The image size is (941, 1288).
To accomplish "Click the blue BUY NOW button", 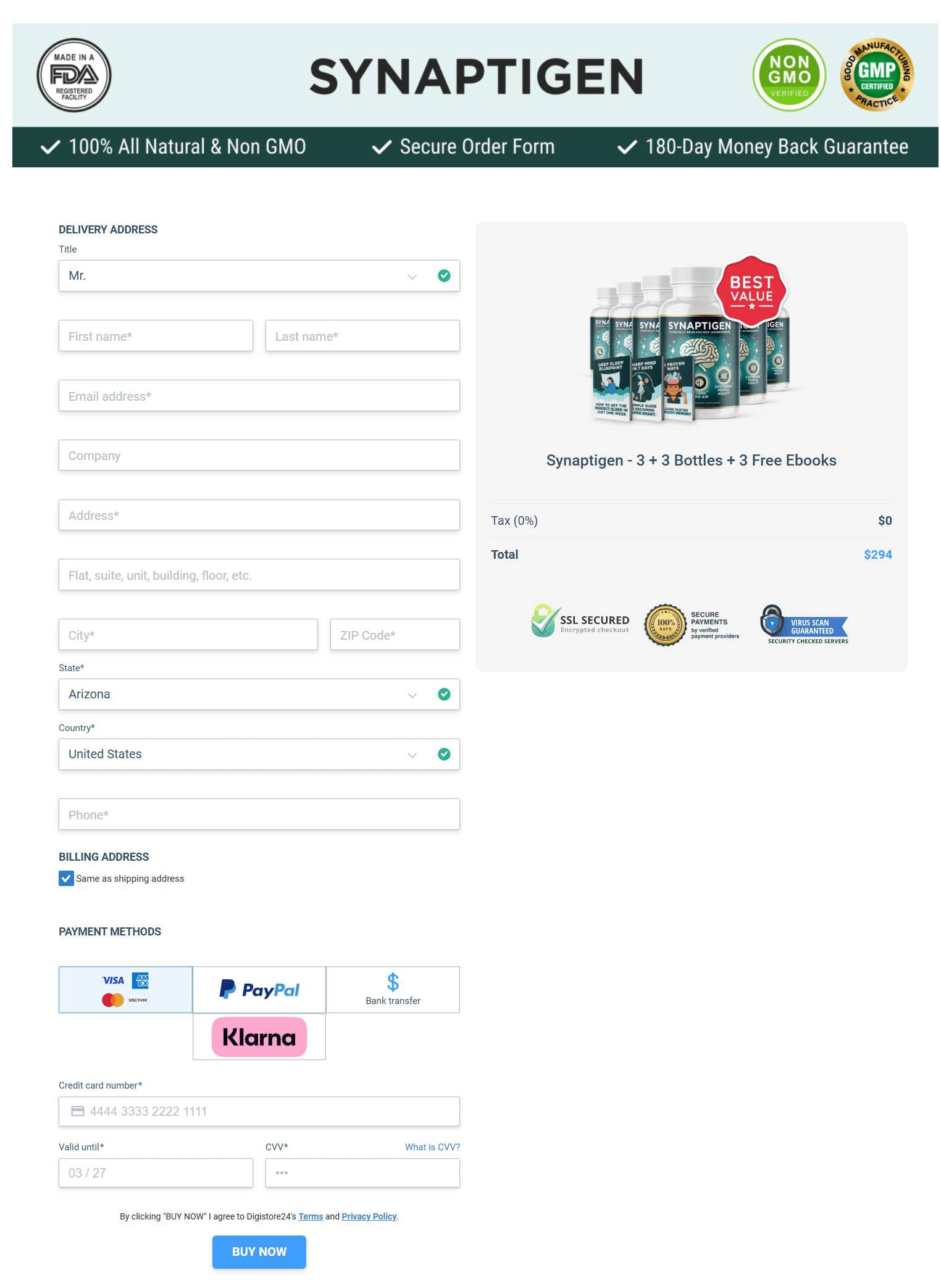I will [x=259, y=1252].
